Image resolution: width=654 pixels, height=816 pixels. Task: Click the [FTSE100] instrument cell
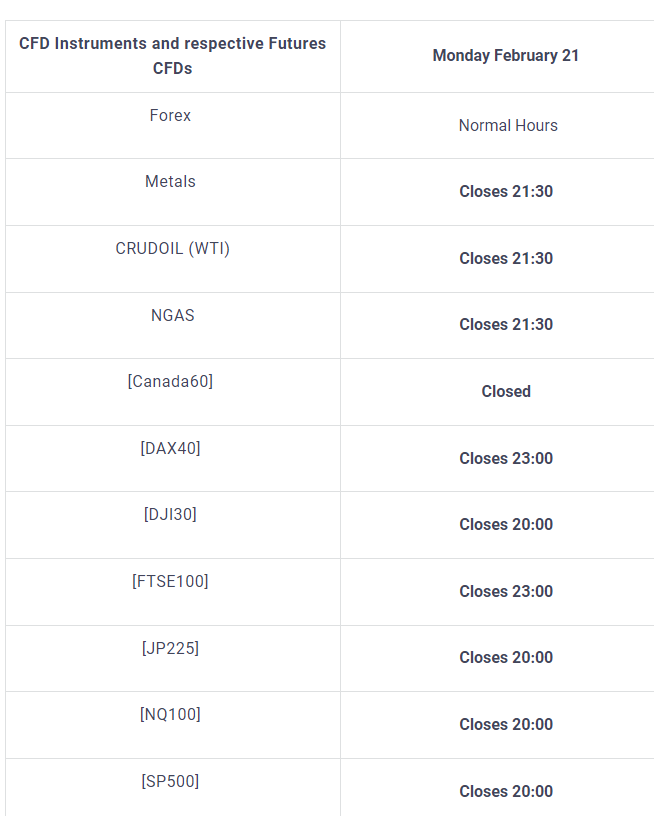click(170, 582)
